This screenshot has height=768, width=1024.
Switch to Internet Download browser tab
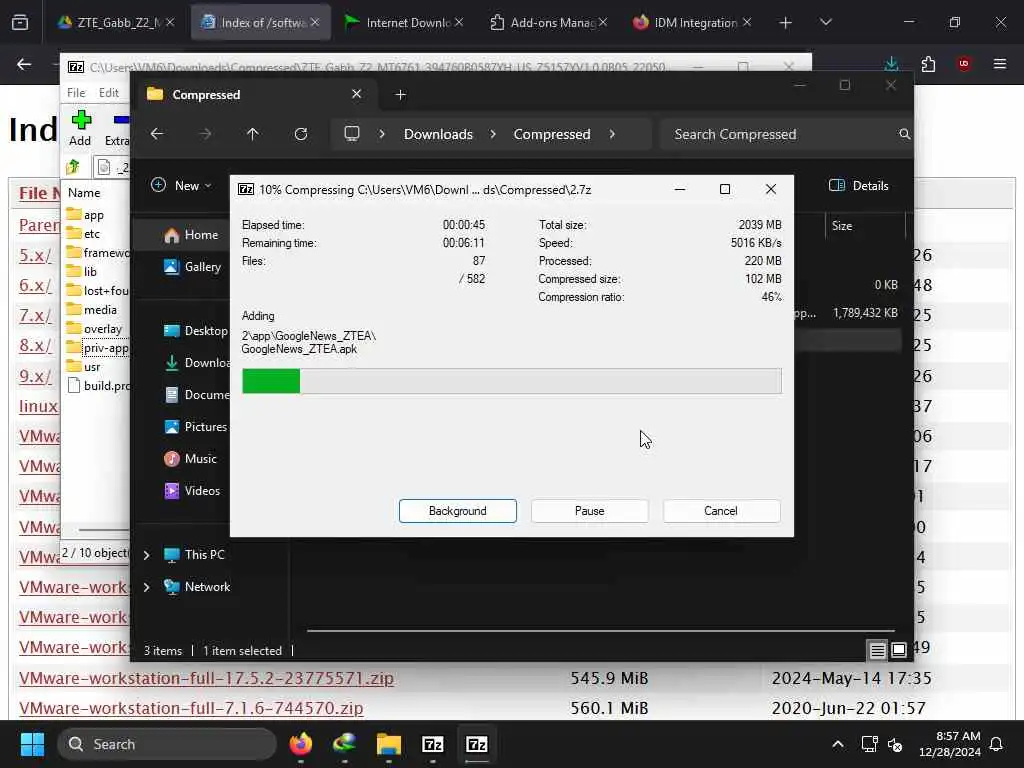[x=404, y=22]
